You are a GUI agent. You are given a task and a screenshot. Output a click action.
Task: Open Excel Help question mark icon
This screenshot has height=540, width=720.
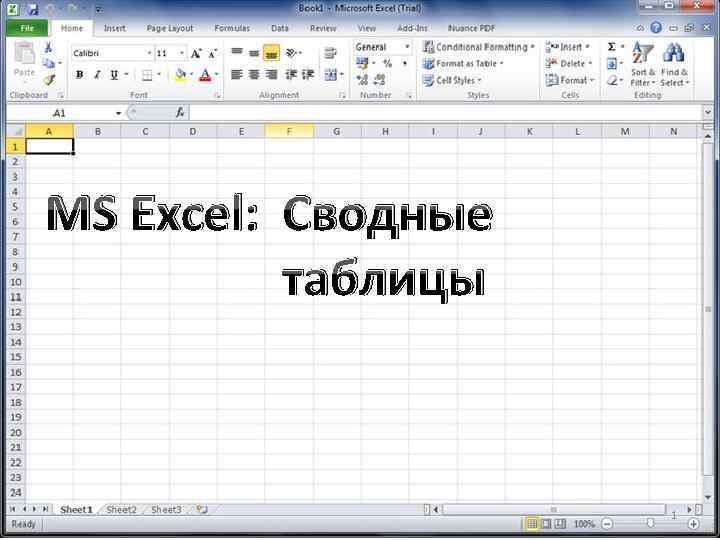click(x=656, y=28)
